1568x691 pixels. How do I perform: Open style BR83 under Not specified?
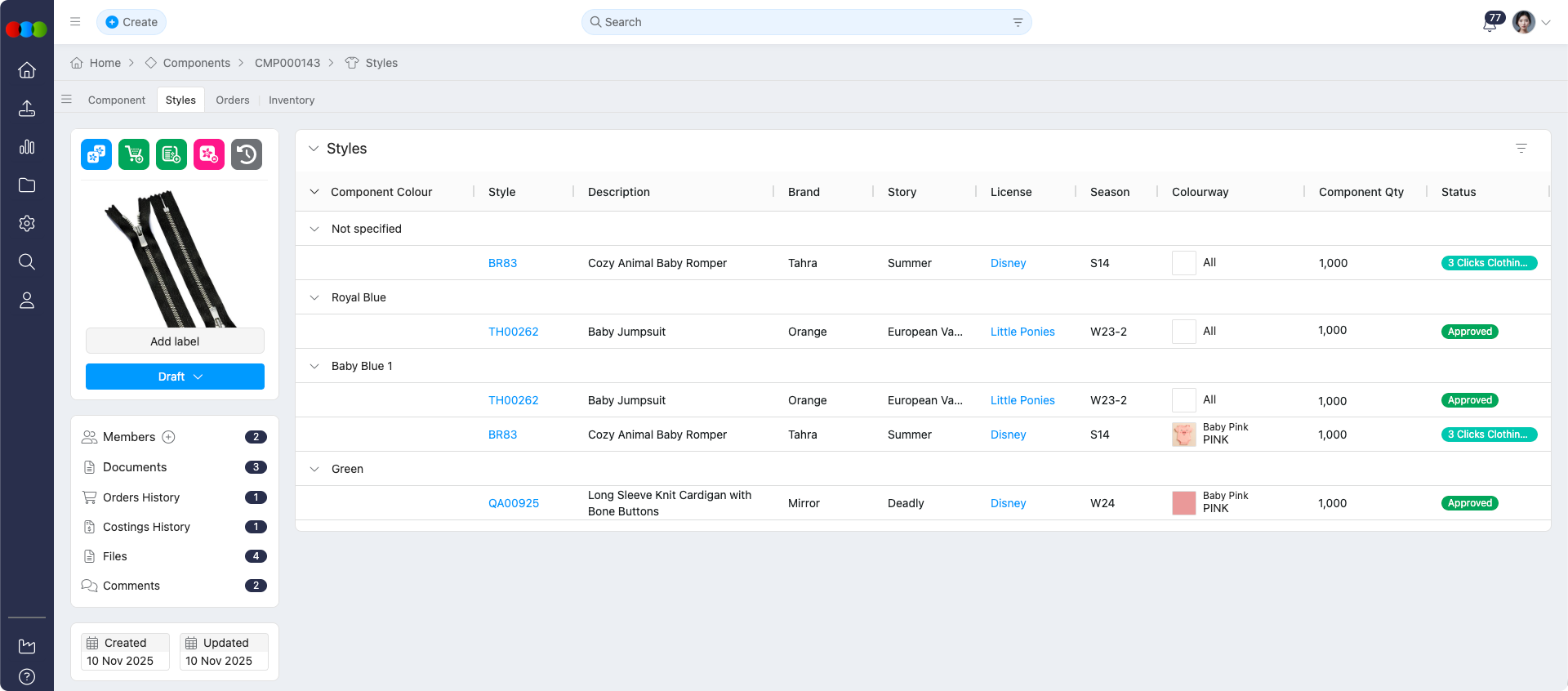(502, 263)
